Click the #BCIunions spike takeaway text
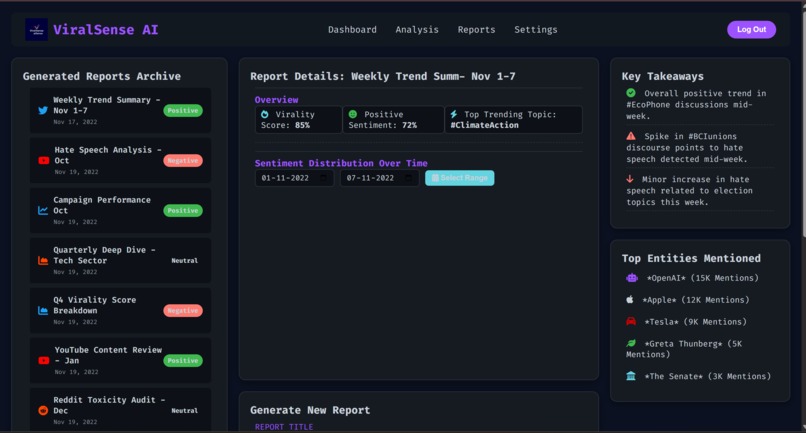The image size is (806, 433). (x=687, y=148)
